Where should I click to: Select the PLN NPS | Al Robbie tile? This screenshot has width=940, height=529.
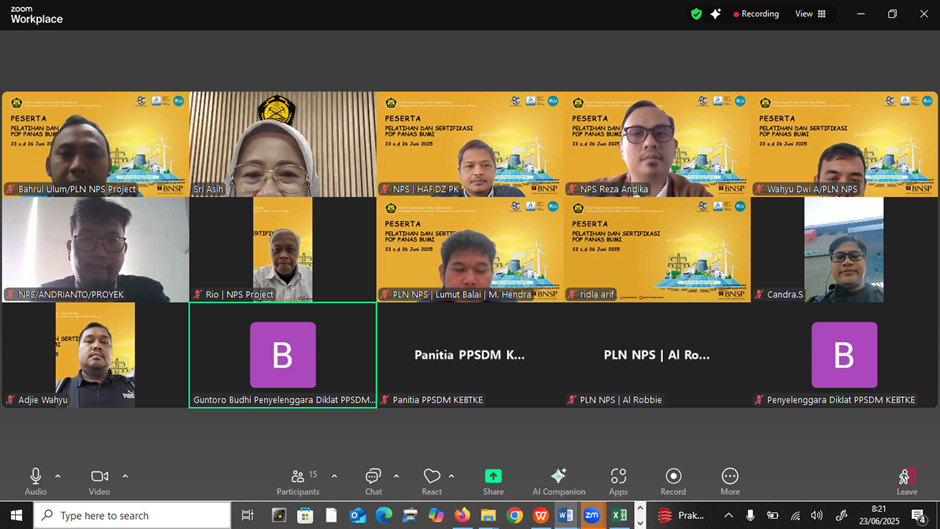pyautogui.click(x=656, y=355)
